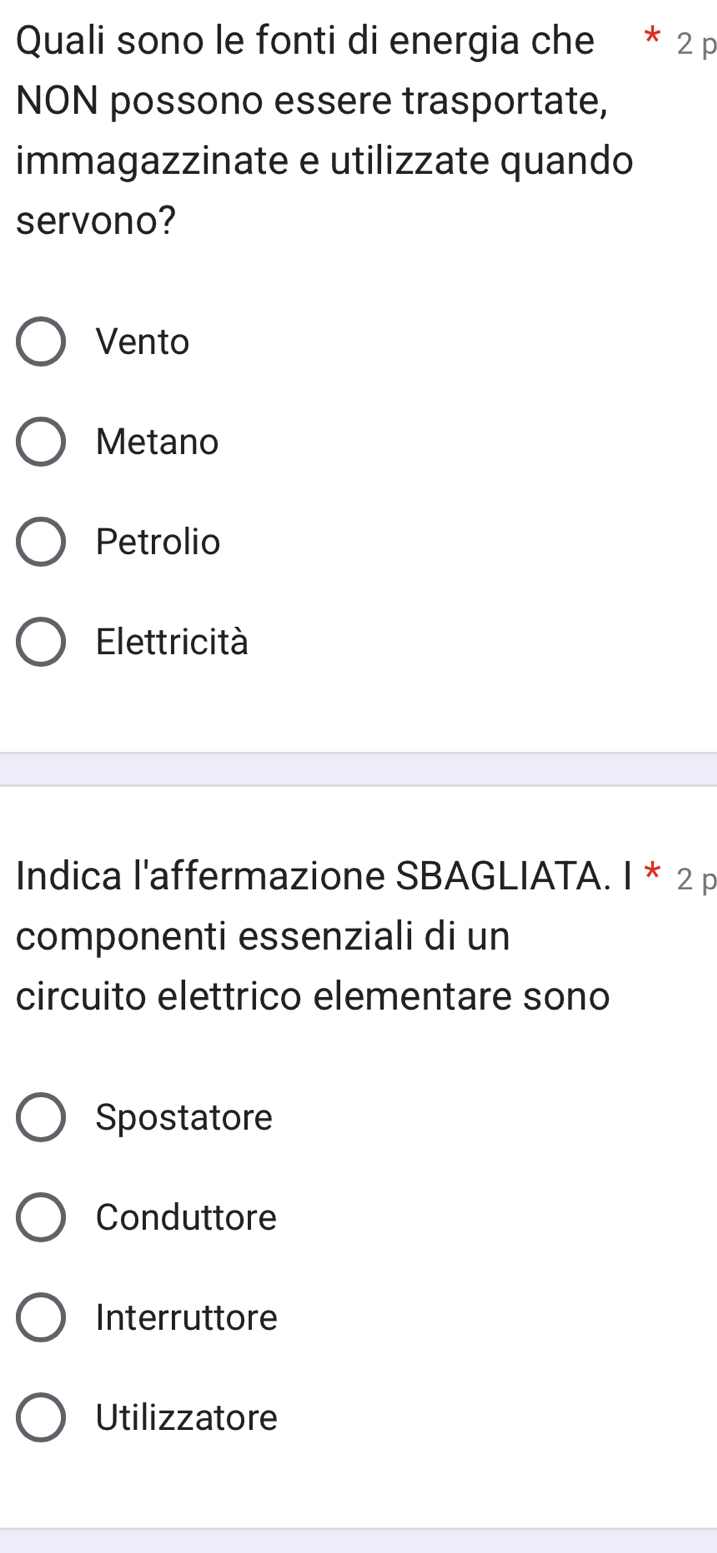Image resolution: width=717 pixels, height=1553 pixels.
Task: Click the 'Spostatore' answer label text
Action: [184, 1117]
